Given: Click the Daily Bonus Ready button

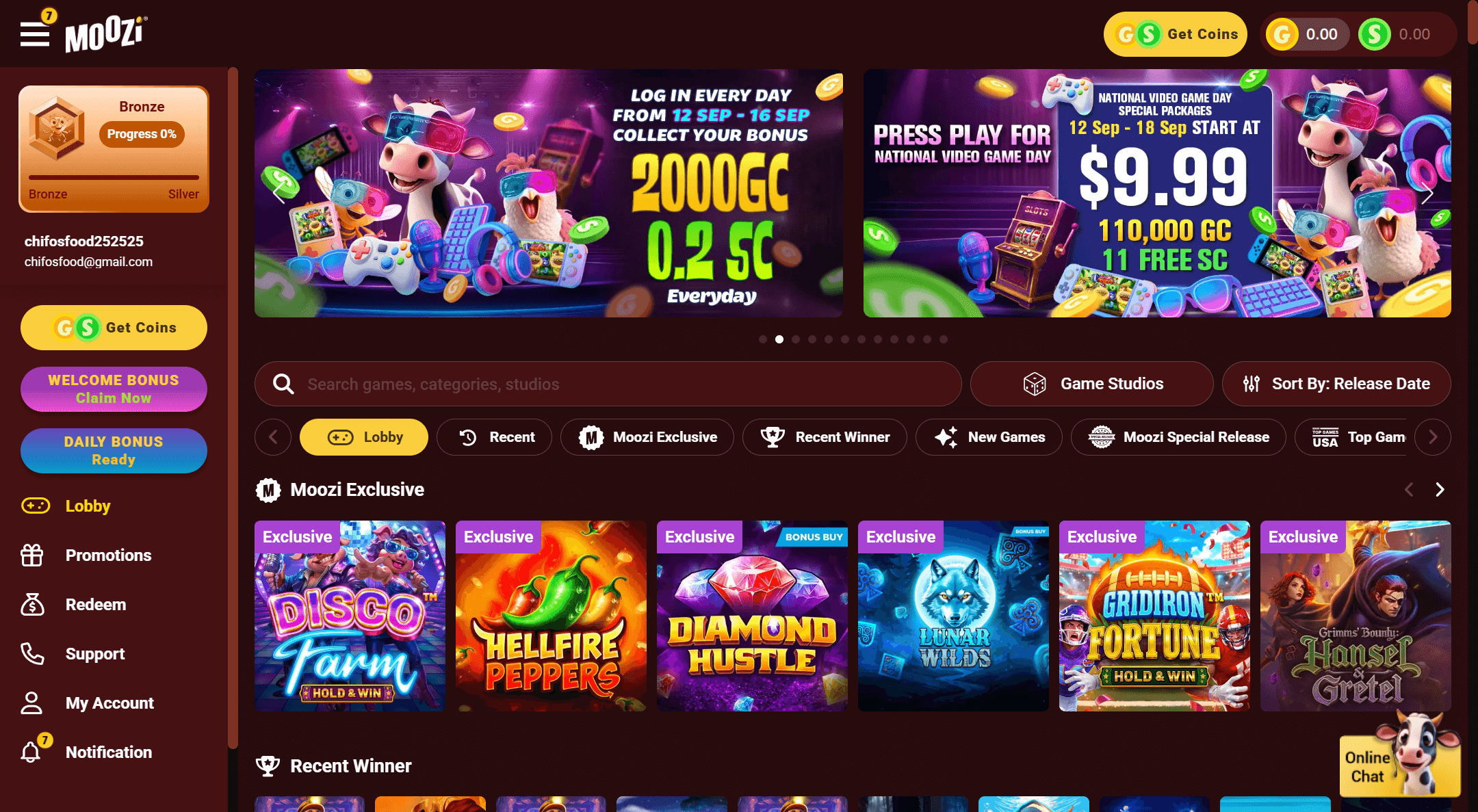Looking at the screenshot, I should pyautogui.click(x=114, y=451).
